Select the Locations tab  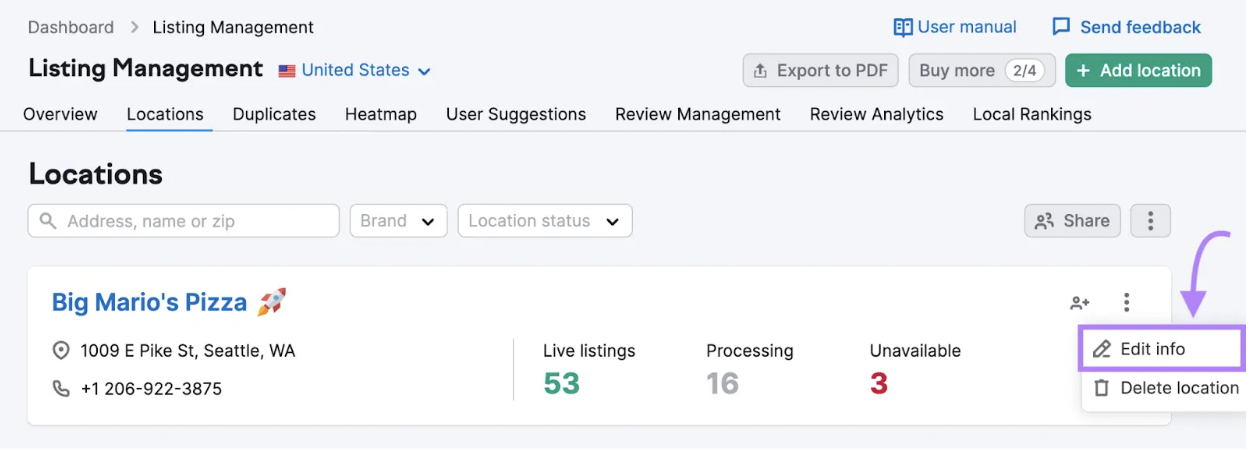click(165, 114)
